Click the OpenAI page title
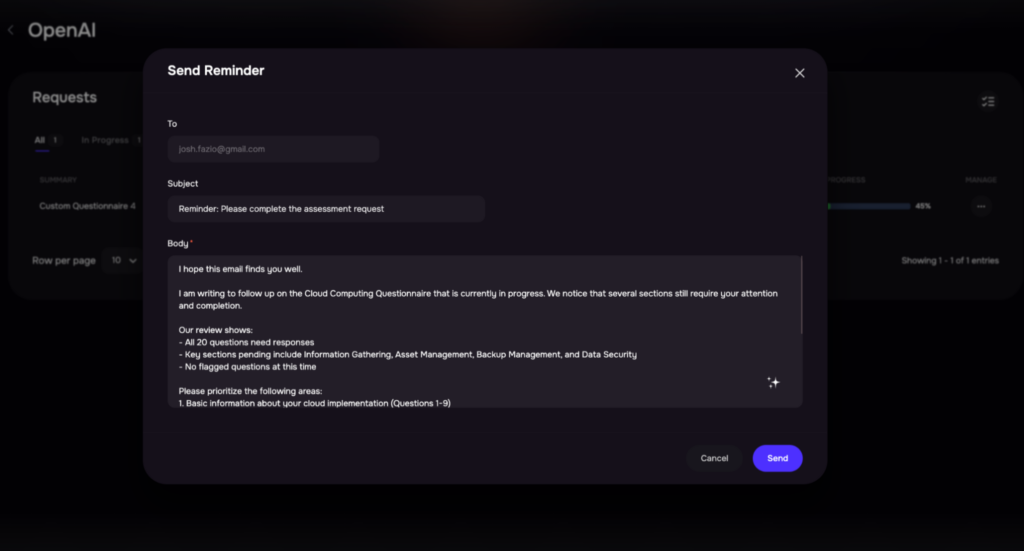This screenshot has height=551, width=1024. tap(61, 30)
